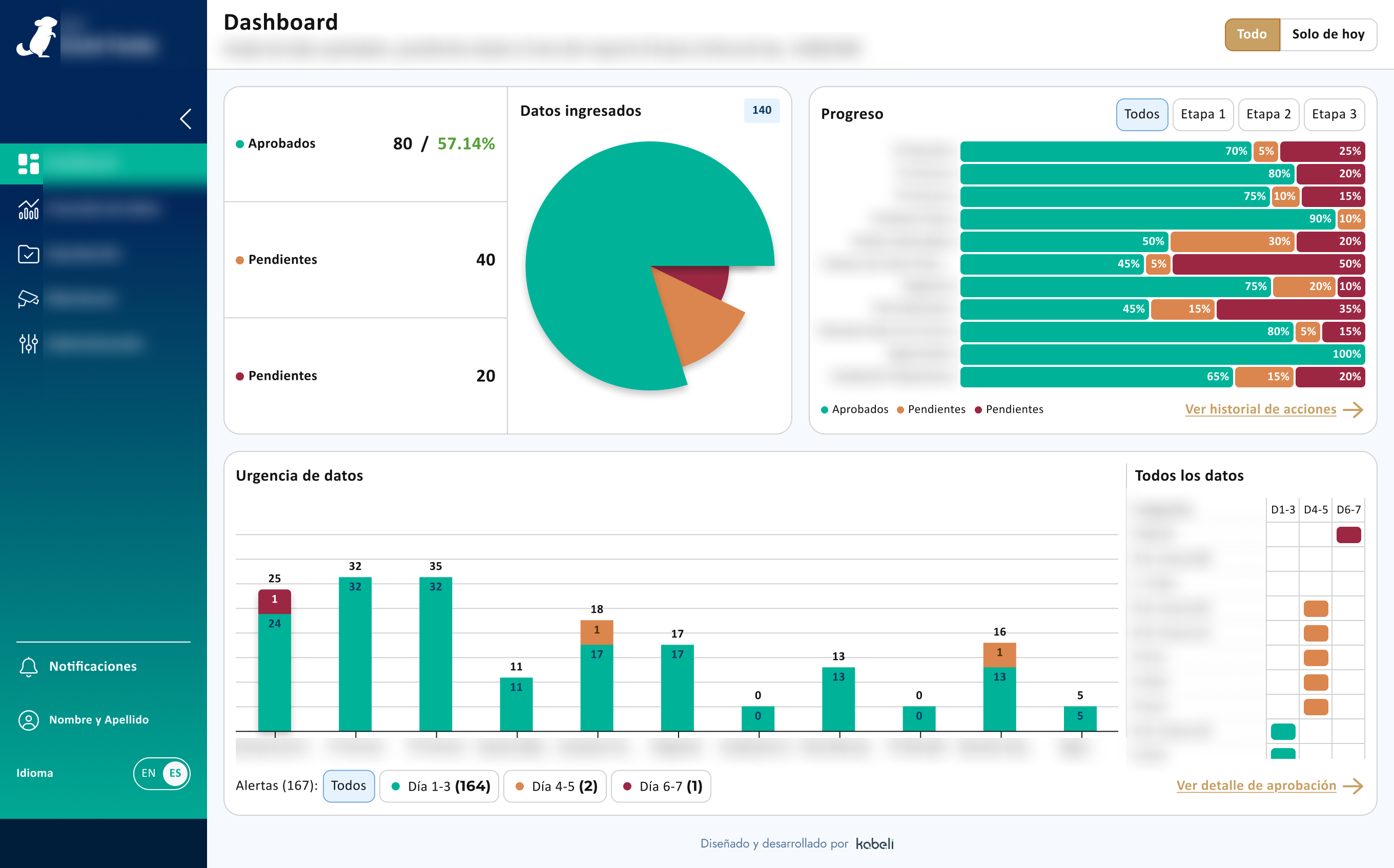
Task: Click the beaver logo at top left
Action: coord(38,37)
